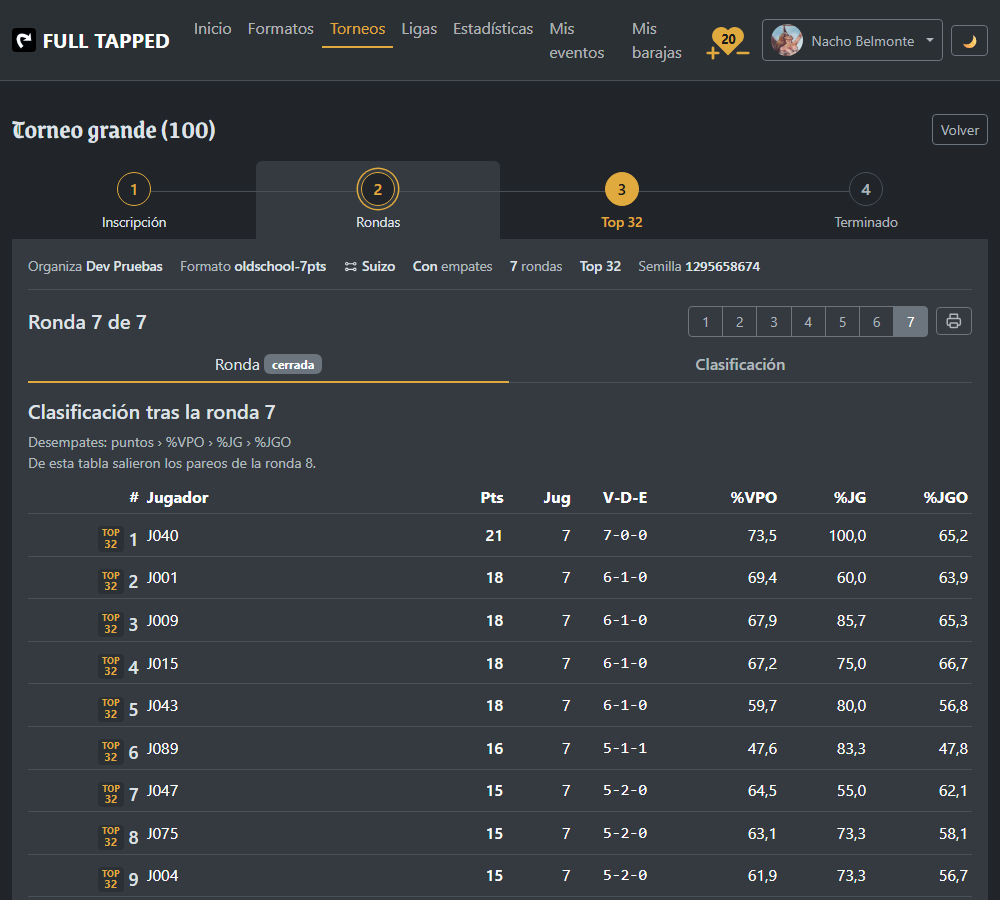Expand the Nacho Belmonte user dropdown
This screenshot has width=1000, height=900.
click(852, 40)
